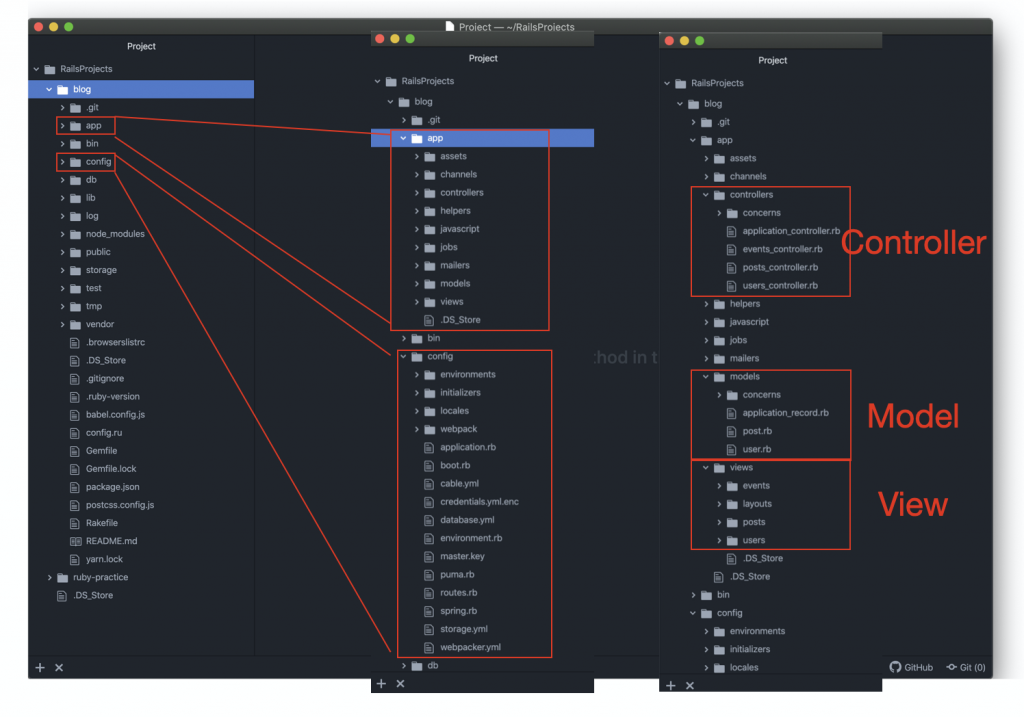Image resolution: width=1024 pixels, height=717 pixels.
Task: Select the posts folder under views
Action: click(754, 522)
